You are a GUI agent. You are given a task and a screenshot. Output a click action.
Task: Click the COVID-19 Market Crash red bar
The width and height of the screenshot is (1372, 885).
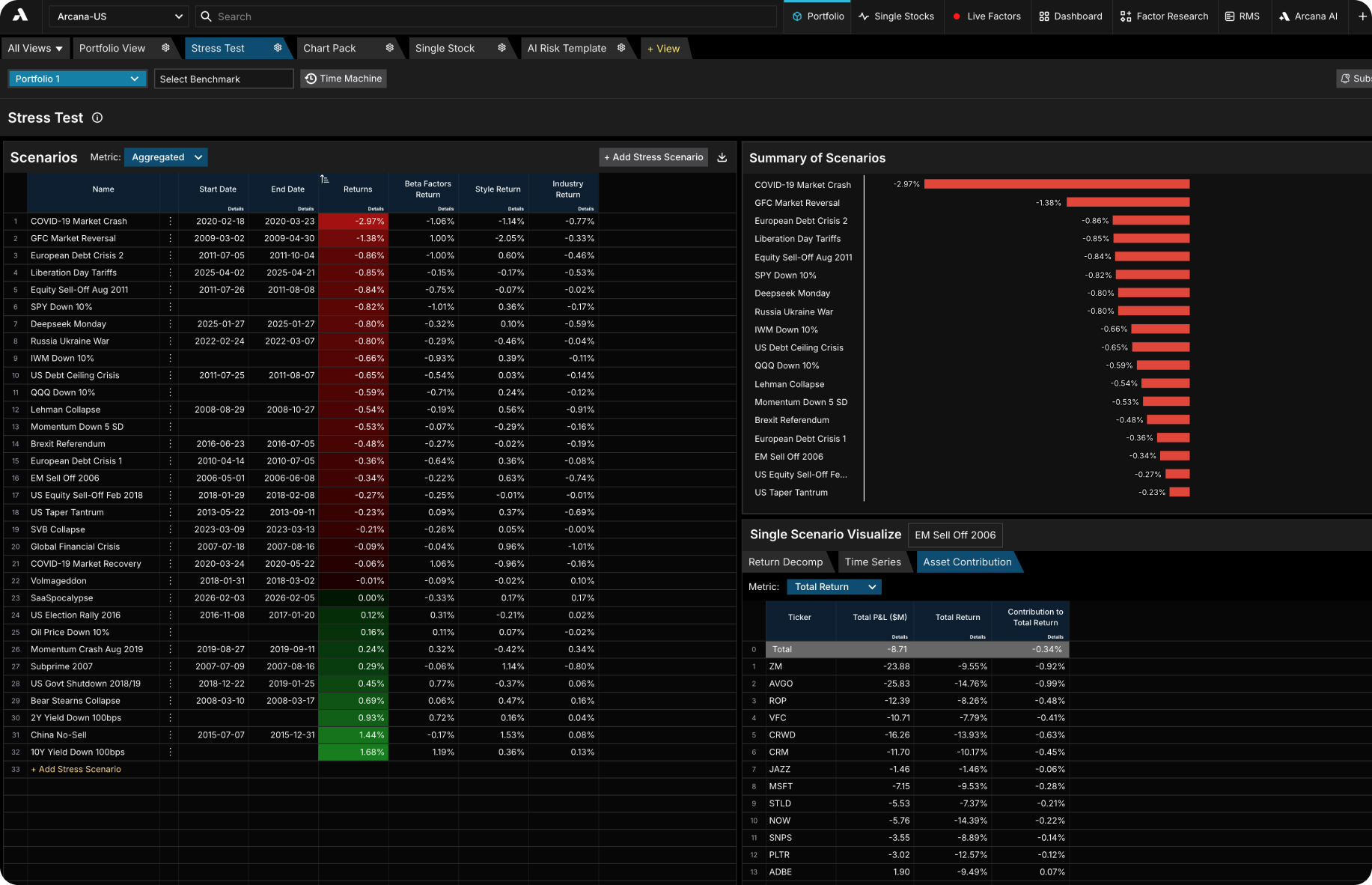click(x=1057, y=184)
